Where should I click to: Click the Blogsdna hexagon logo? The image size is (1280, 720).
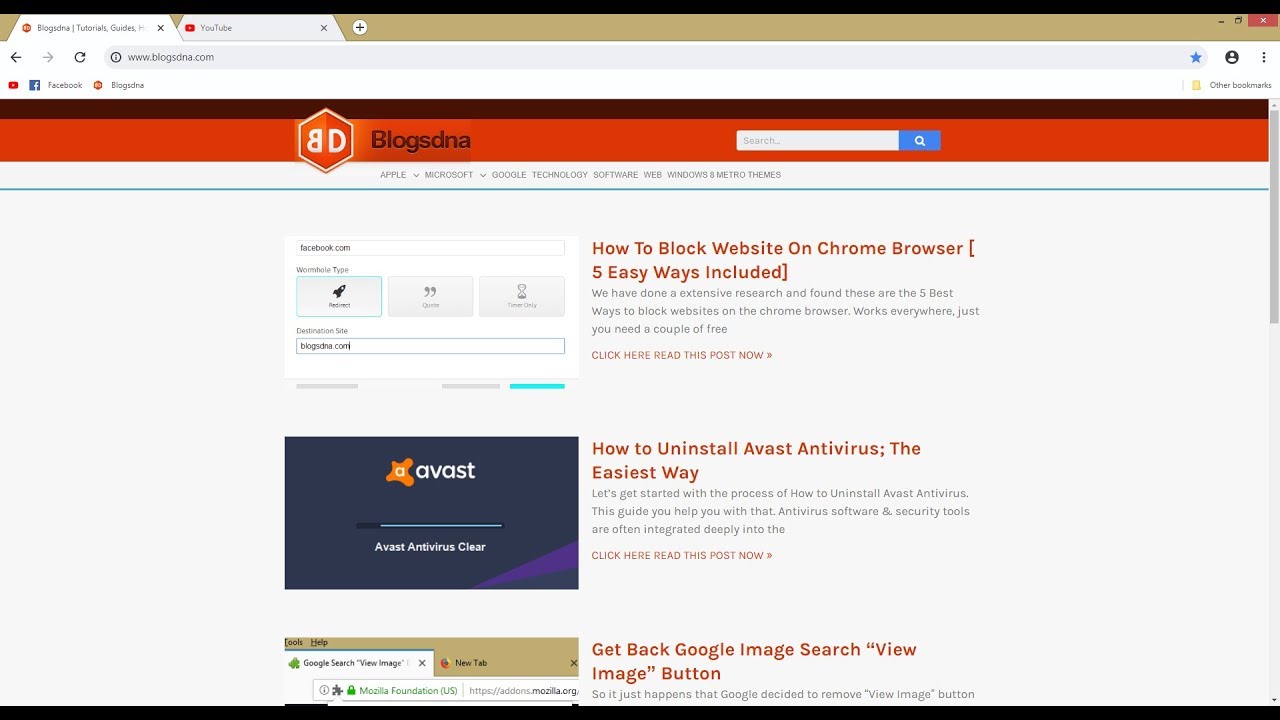[x=326, y=141]
